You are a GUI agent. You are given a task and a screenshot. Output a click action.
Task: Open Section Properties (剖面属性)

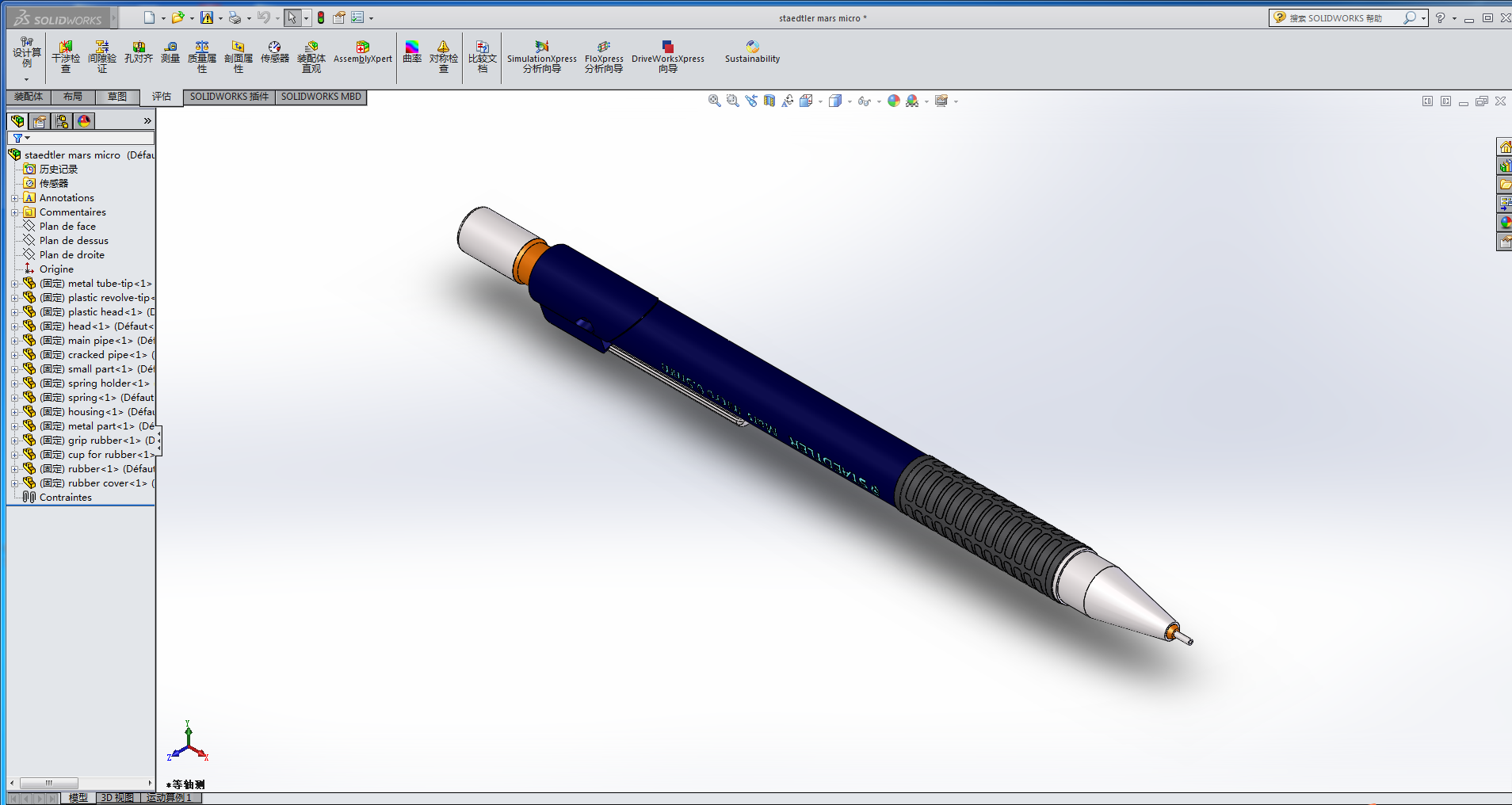[239, 57]
